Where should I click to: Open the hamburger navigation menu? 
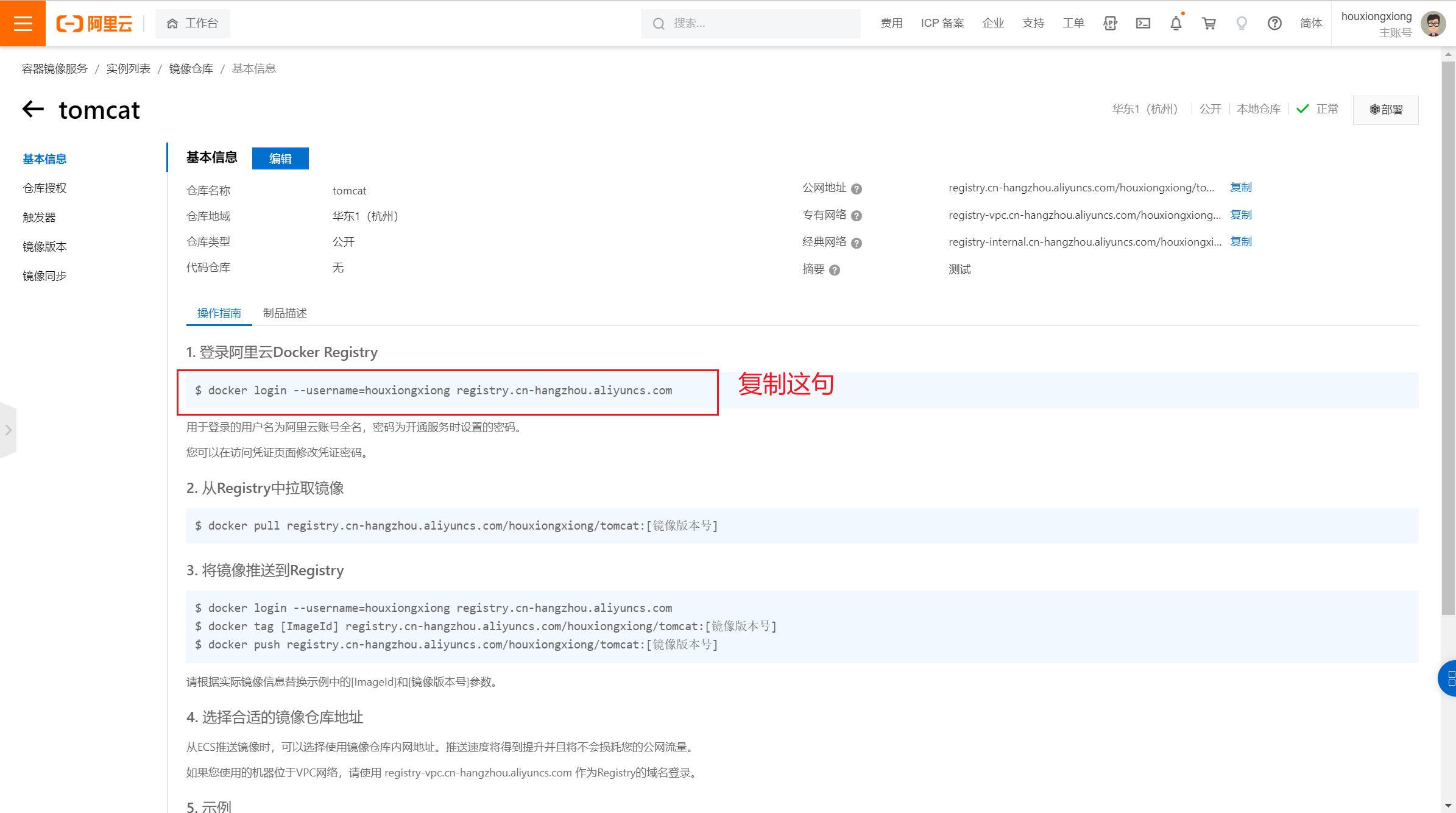coord(23,23)
